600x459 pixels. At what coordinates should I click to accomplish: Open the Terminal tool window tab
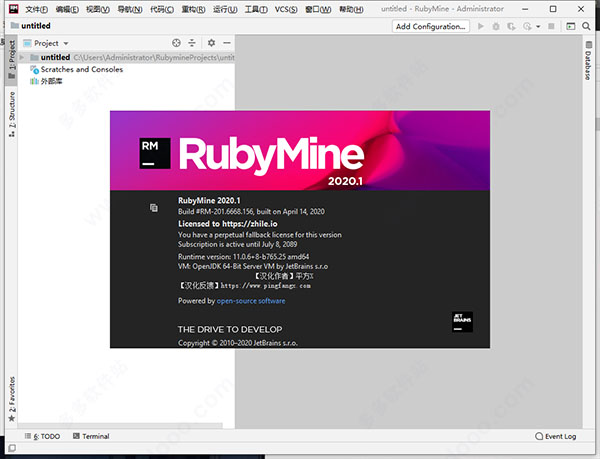pyautogui.click(x=91, y=436)
